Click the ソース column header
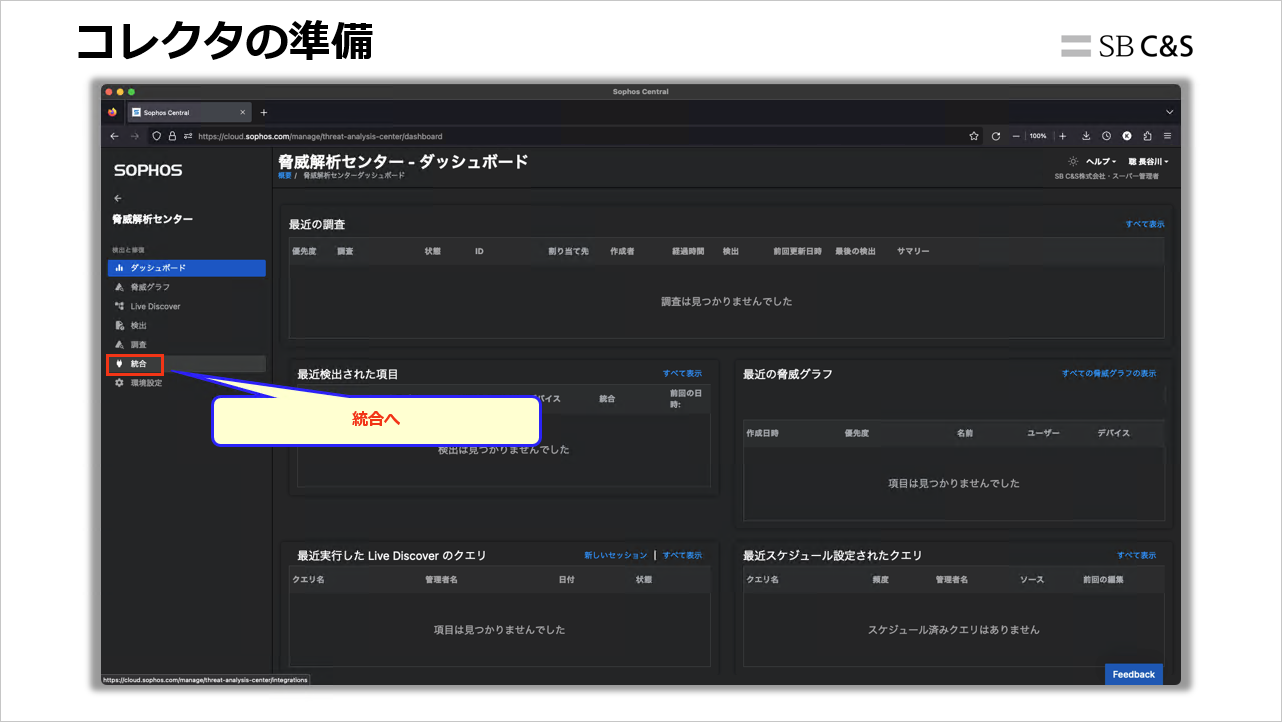 click(x=1032, y=579)
